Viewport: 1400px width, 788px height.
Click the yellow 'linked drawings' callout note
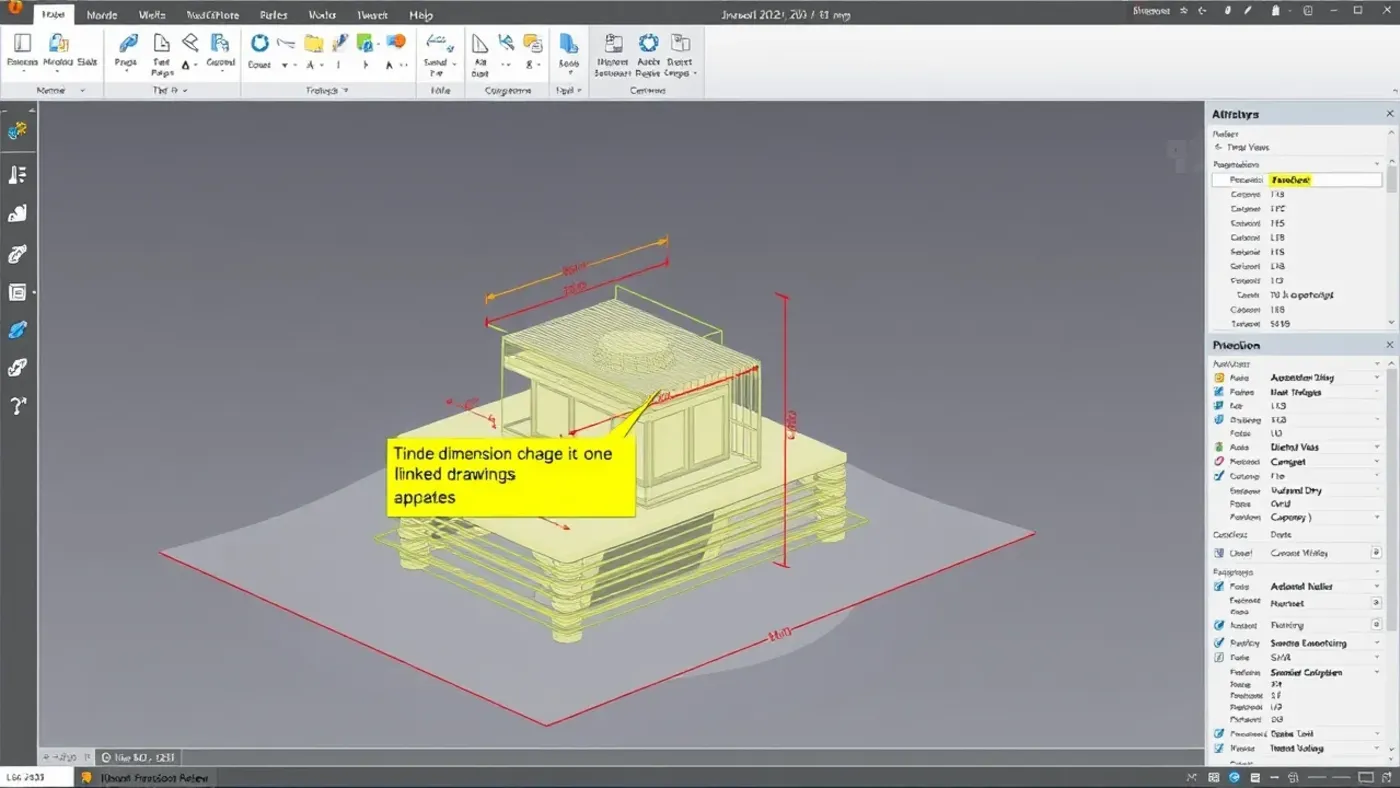511,475
